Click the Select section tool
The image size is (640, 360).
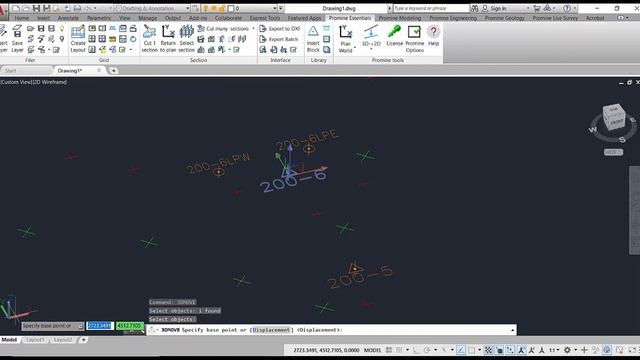coord(187,38)
